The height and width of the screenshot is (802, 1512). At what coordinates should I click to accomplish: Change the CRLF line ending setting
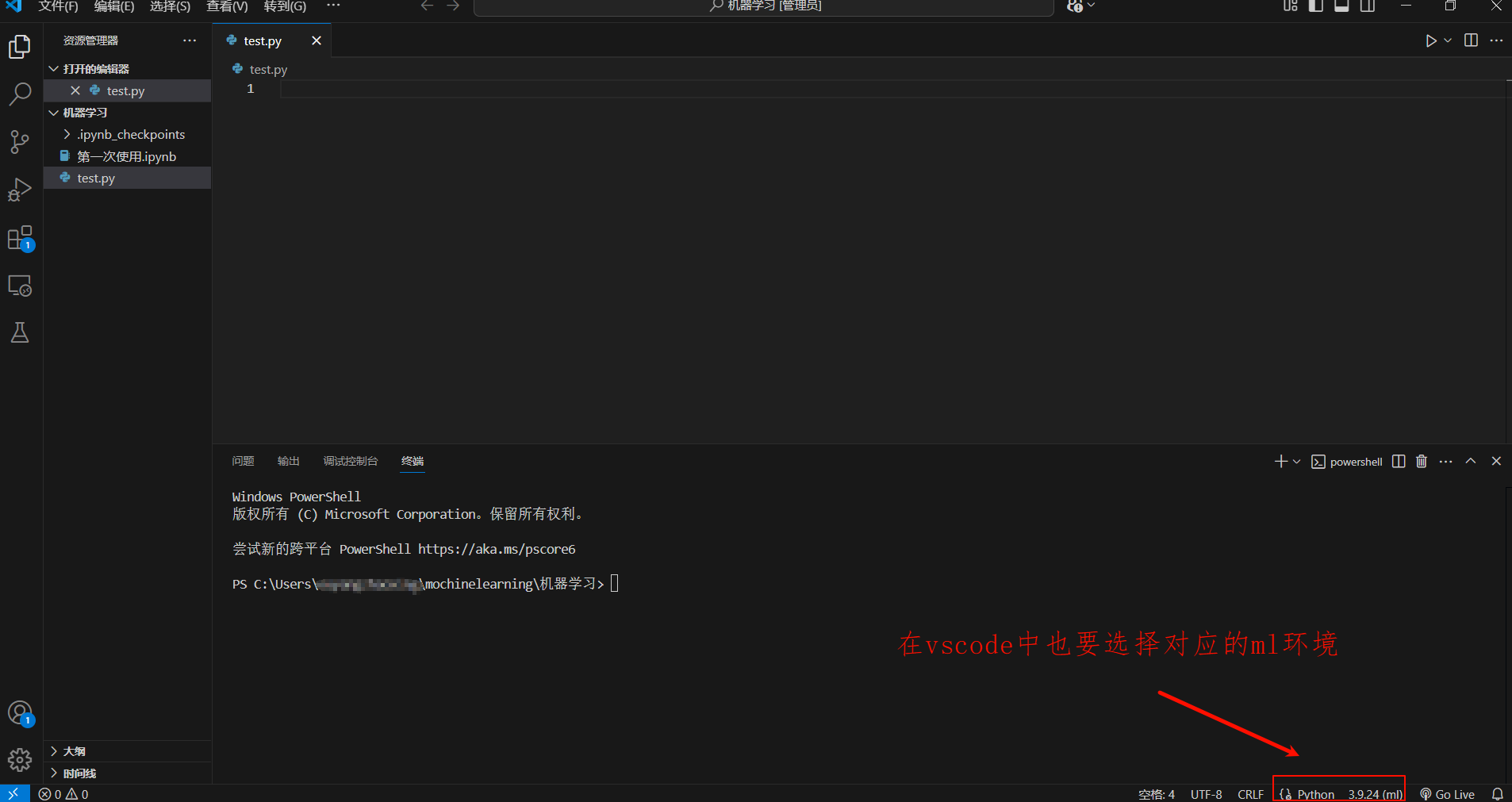(1250, 794)
